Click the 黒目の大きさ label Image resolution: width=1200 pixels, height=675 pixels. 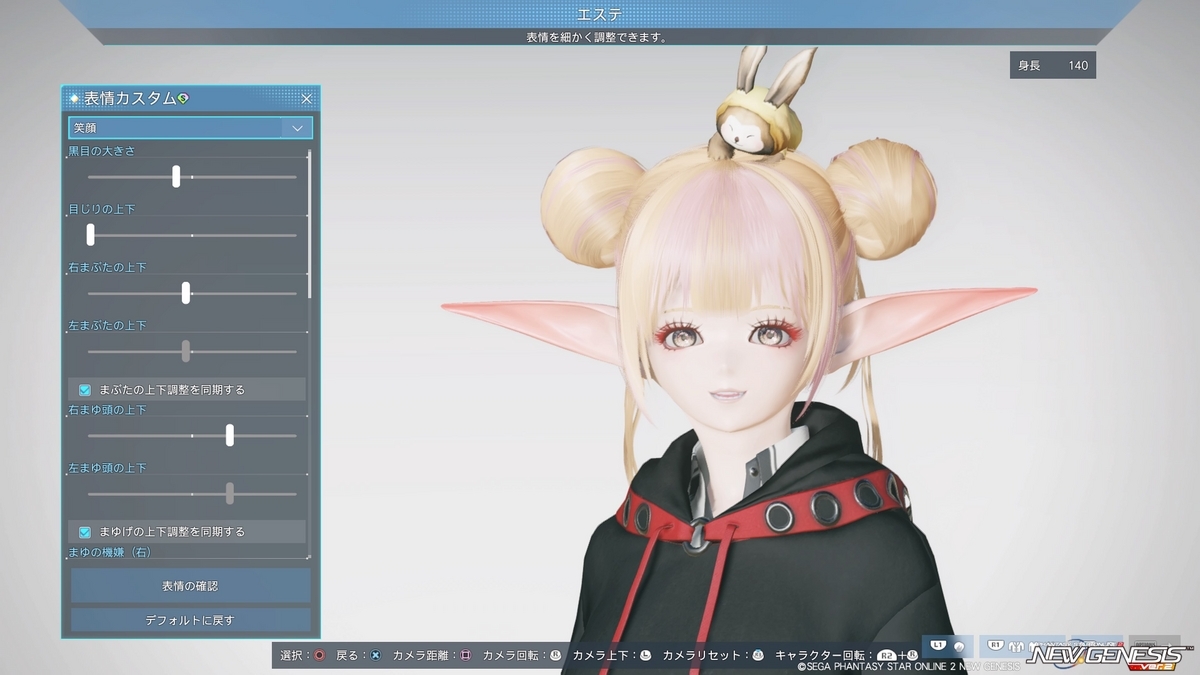102,150
